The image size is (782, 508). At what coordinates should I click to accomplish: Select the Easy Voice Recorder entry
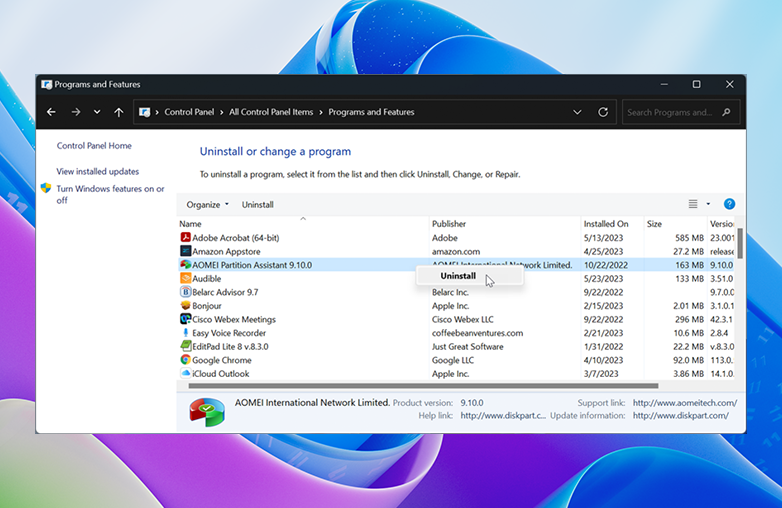click(456, 333)
